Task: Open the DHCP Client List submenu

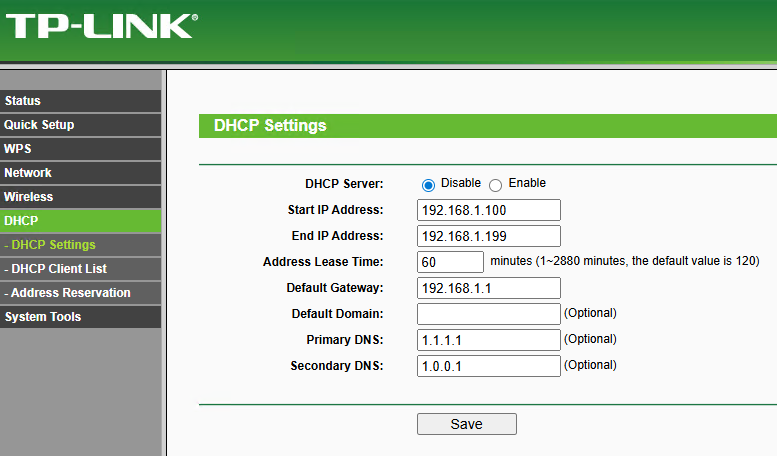Action: point(80,269)
